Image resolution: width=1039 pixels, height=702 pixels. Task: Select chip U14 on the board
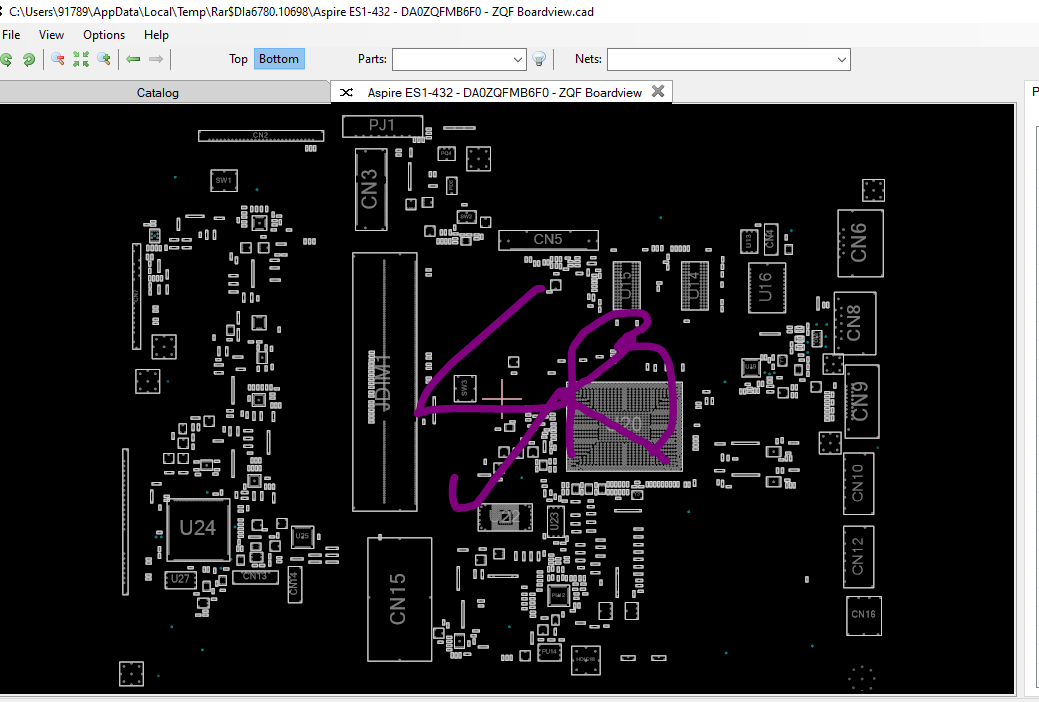tap(694, 286)
